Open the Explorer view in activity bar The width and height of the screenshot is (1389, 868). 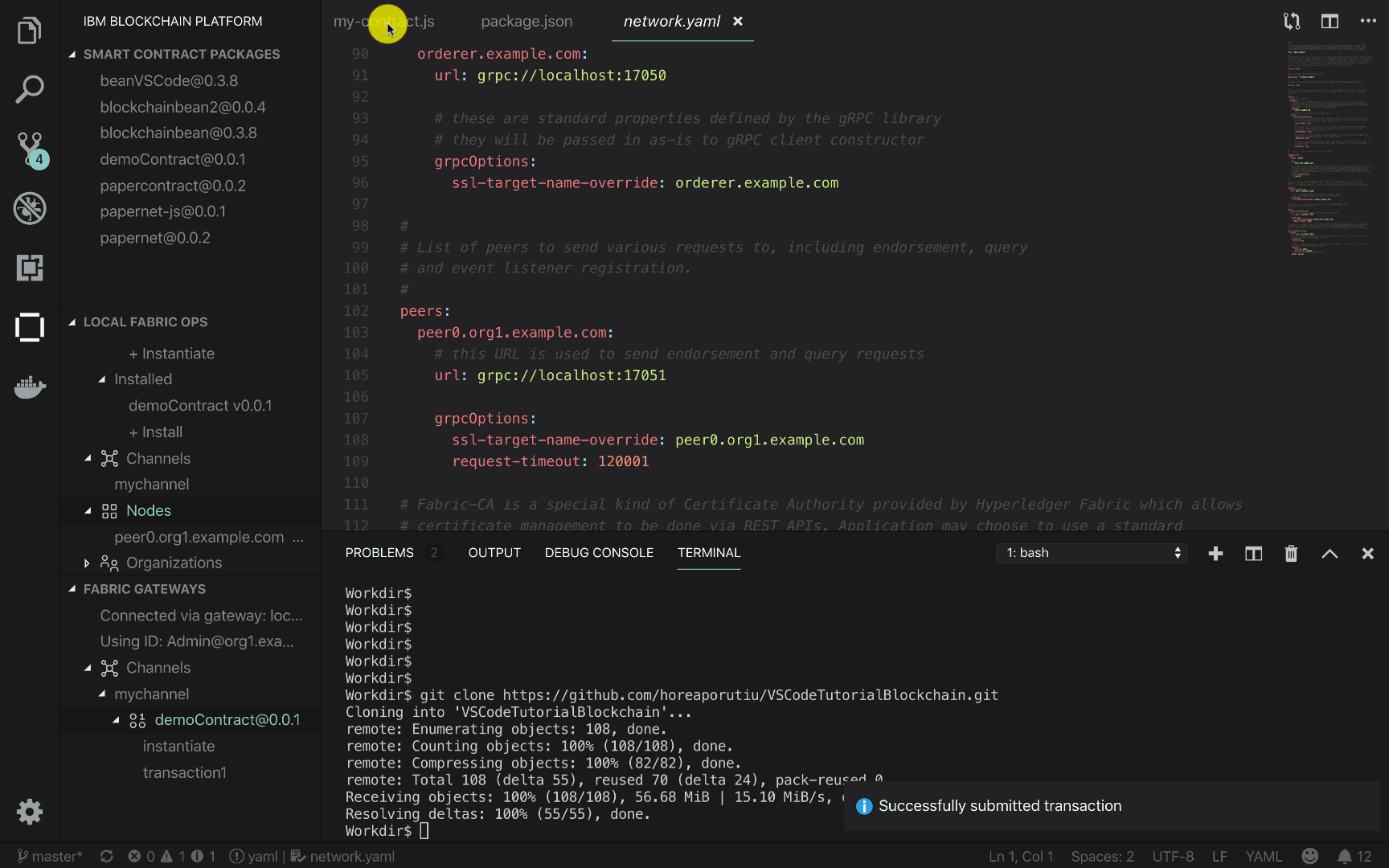tap(30, 31)
